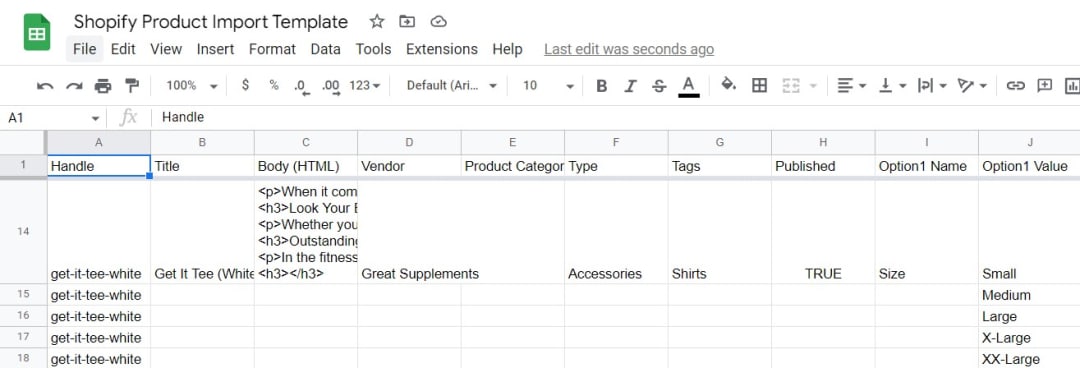Screen dimensions: 1080x368
Task: Print the spreadsheet
Action: [103, 85]
